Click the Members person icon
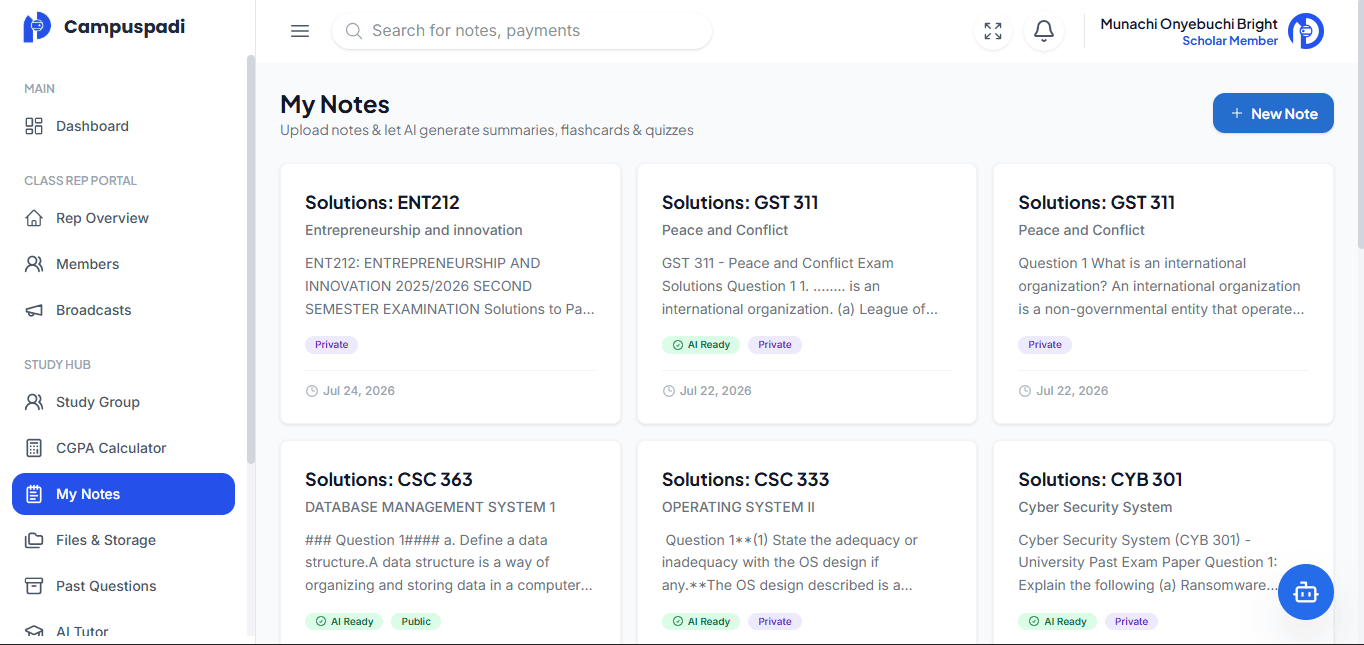 point(34,264)
